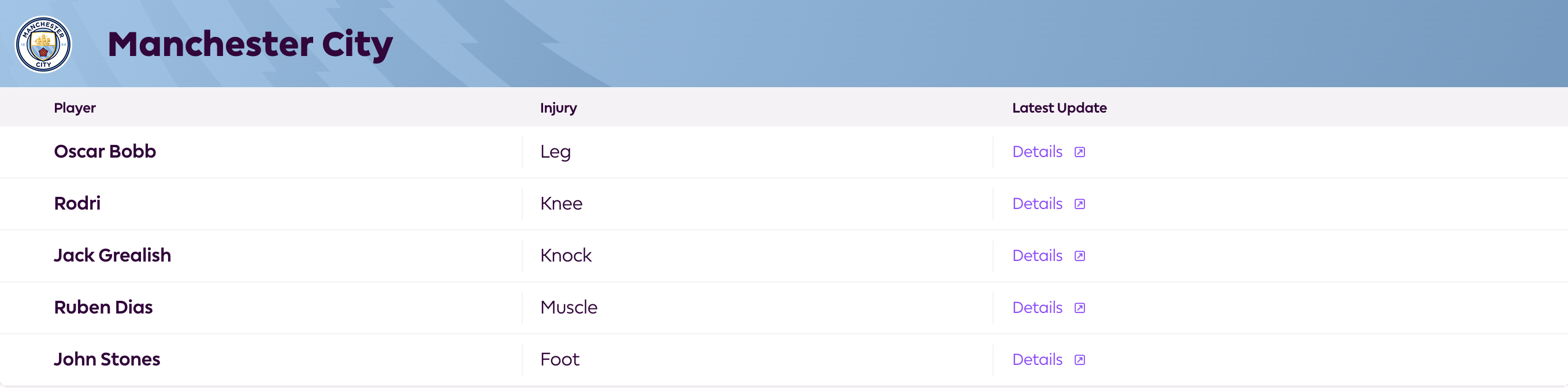Viewport: 1568px width, 388px height.
Task: Select player name Ruben Dias
Action: (103, 307)
